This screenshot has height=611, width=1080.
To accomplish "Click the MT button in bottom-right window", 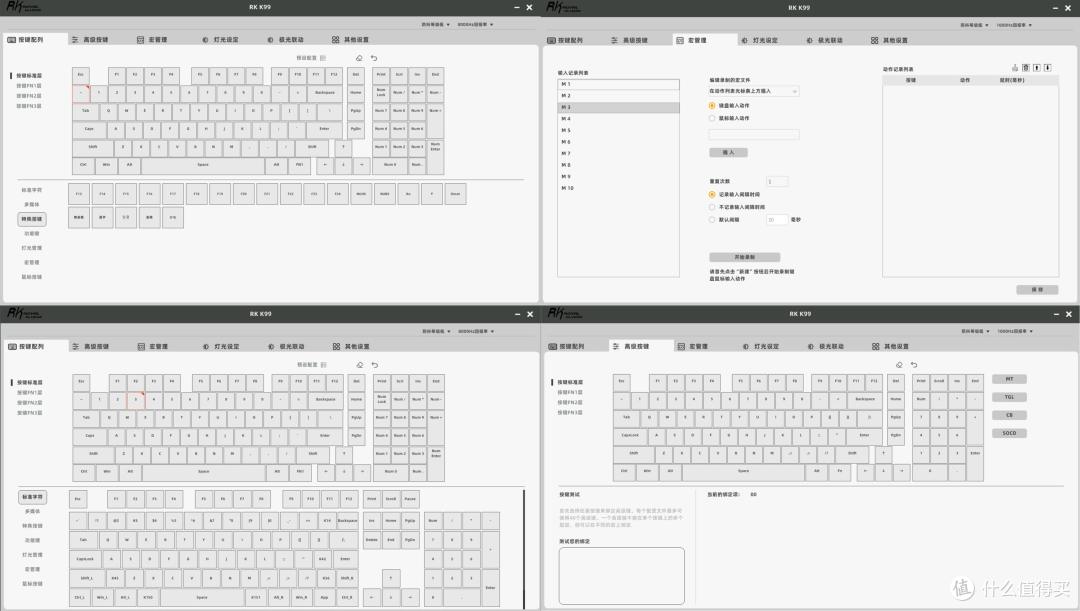I will pos(1009,379).
